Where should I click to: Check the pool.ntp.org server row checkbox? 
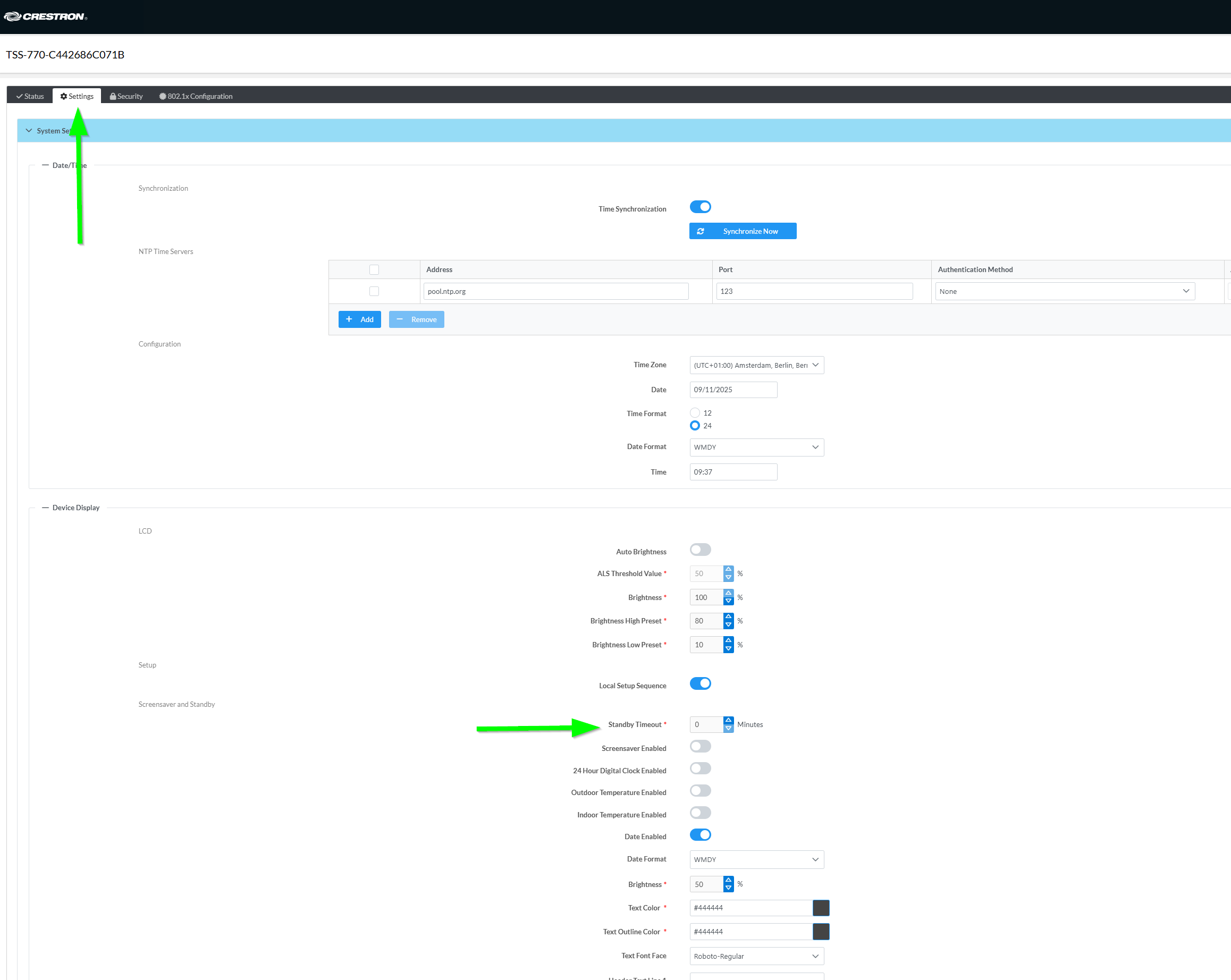(374, 291)
